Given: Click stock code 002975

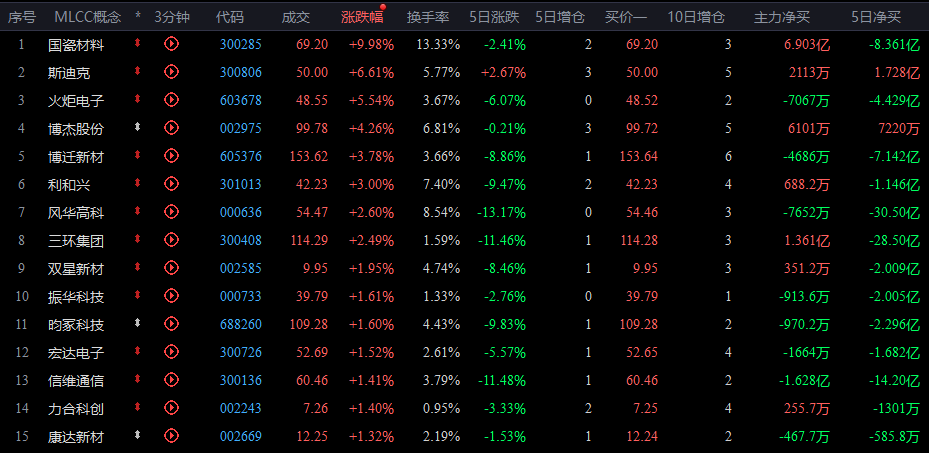Looking at the screenshot, I should (241, 128).
